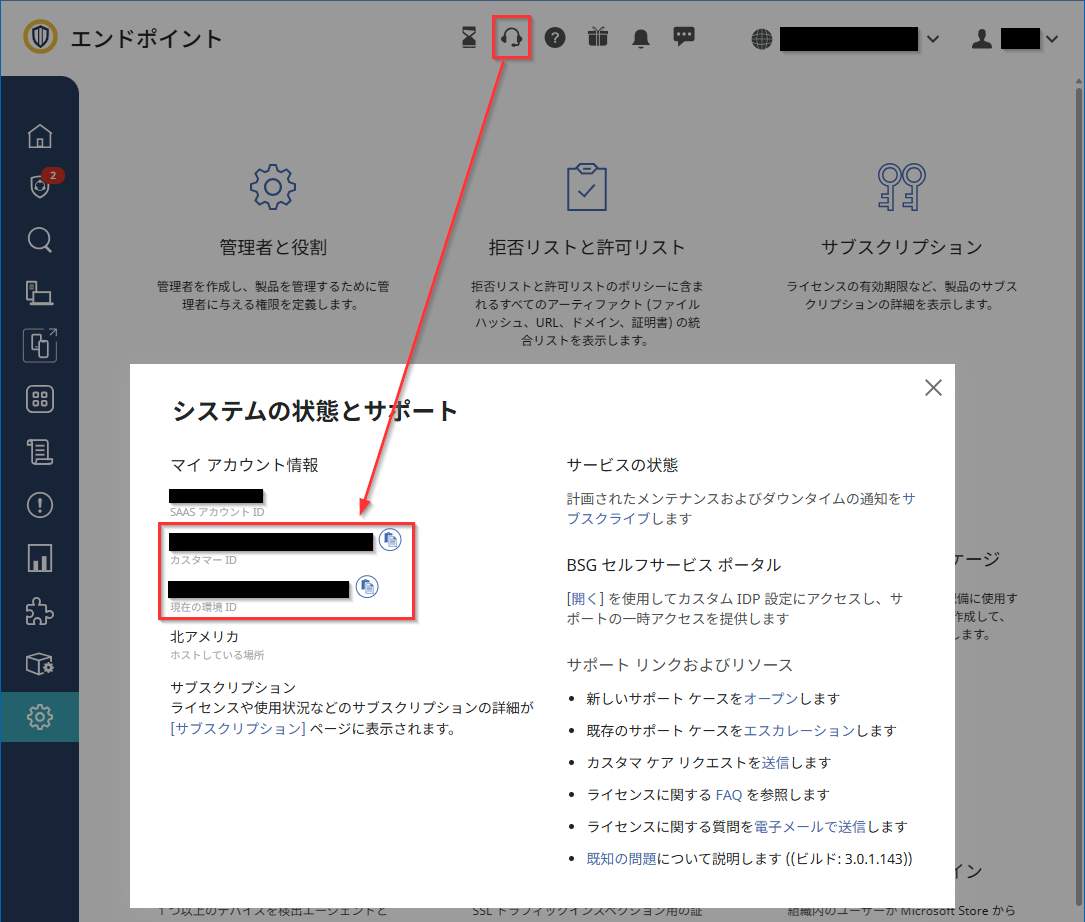Click the globe icon in the top bar

[762, 39]
